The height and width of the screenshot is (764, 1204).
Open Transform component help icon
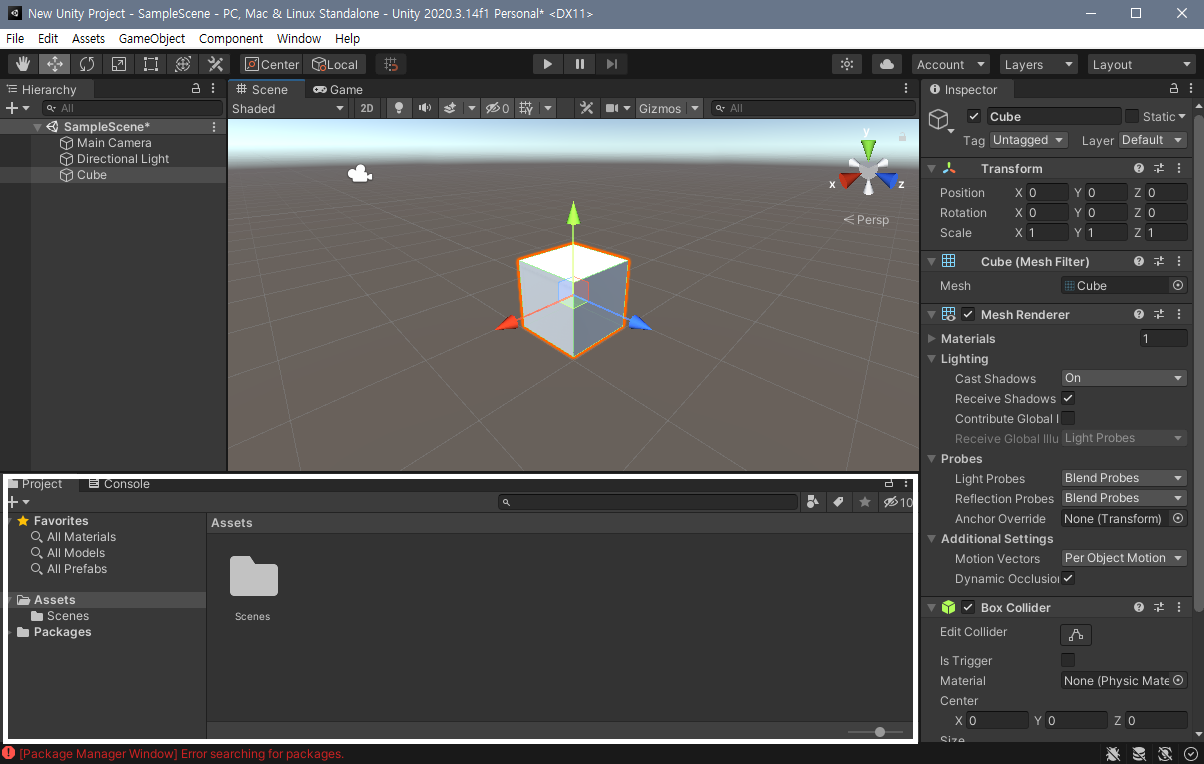pyautogui.click(x=1139, y=169)
